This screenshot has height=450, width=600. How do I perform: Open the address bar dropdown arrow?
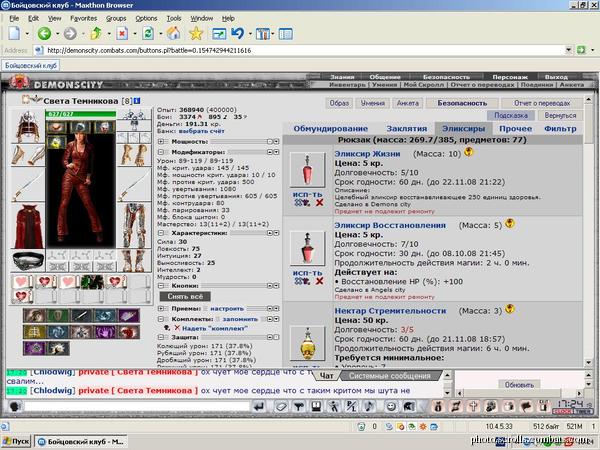pyautogui.click(x=569, y=50)
